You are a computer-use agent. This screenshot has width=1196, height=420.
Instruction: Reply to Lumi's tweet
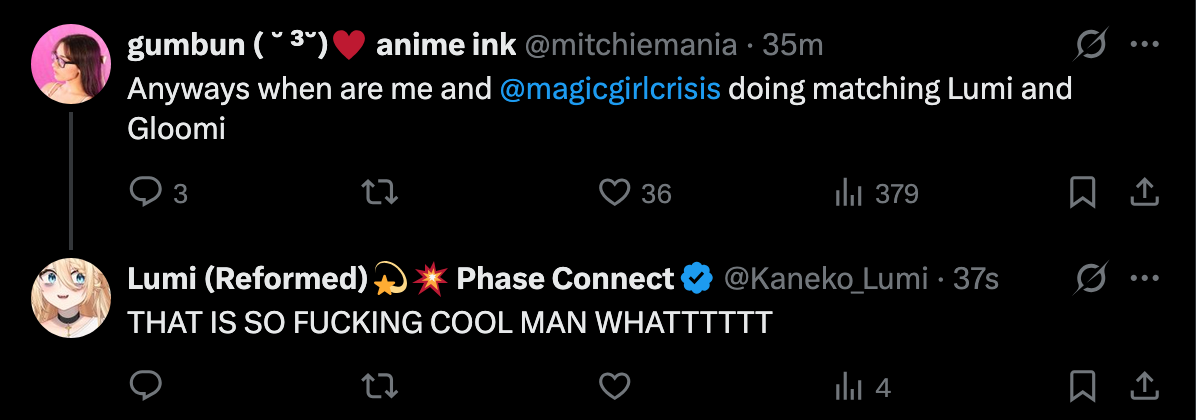point(146,385)
